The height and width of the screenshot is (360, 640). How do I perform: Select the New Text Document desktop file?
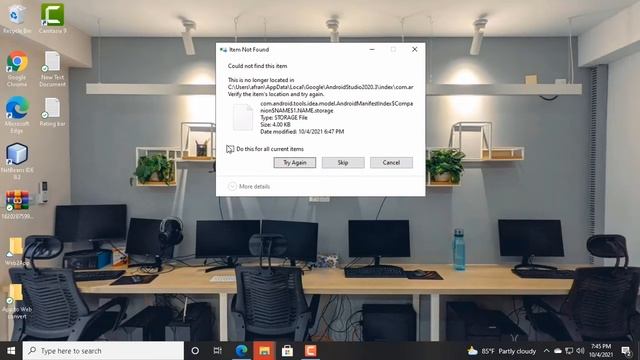(52, 69)
